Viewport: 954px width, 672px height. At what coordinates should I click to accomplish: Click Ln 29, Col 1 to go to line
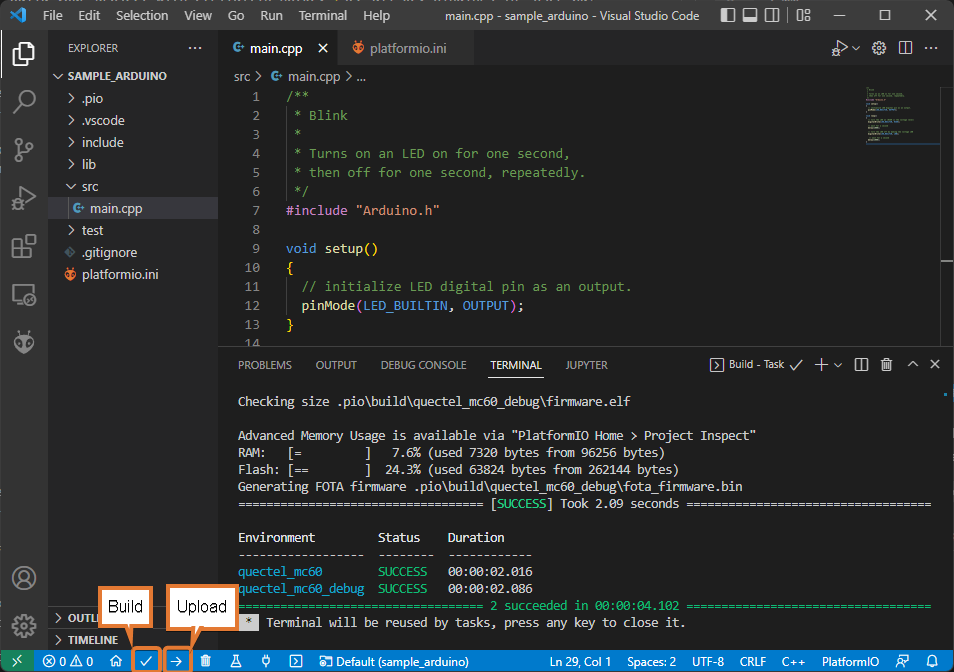(580, 661)
